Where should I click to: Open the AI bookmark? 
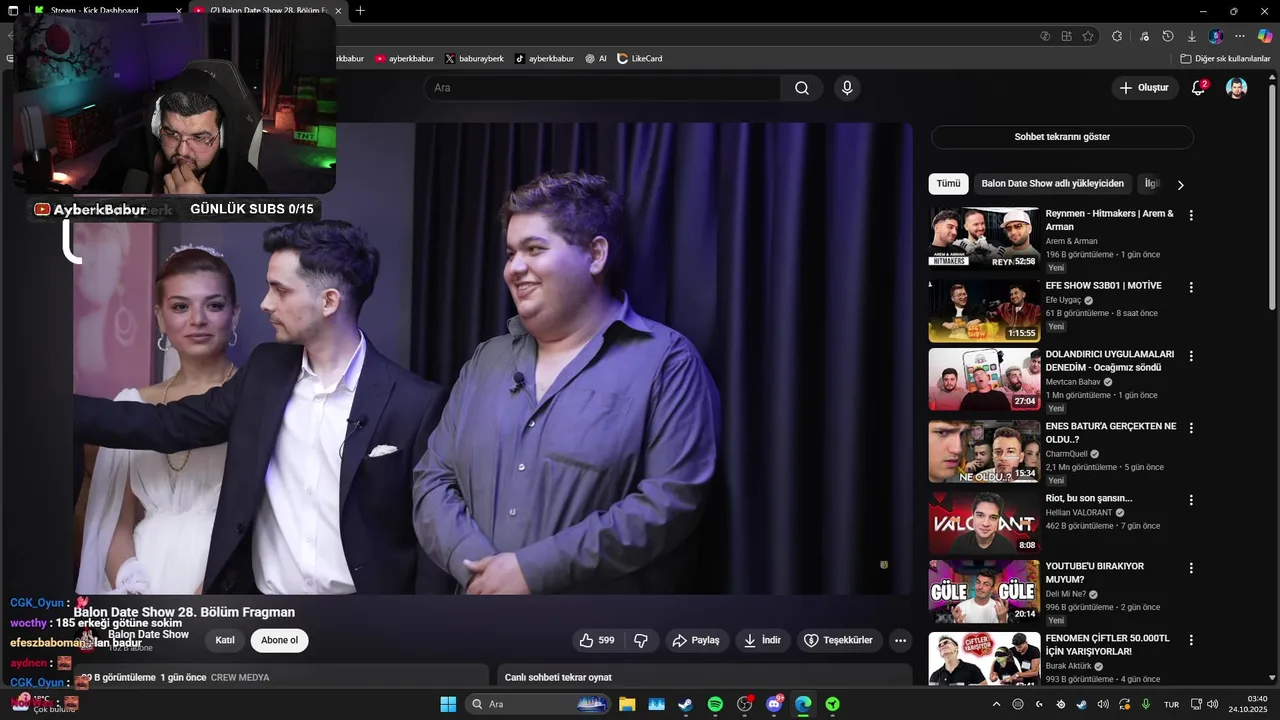[596, 59]
